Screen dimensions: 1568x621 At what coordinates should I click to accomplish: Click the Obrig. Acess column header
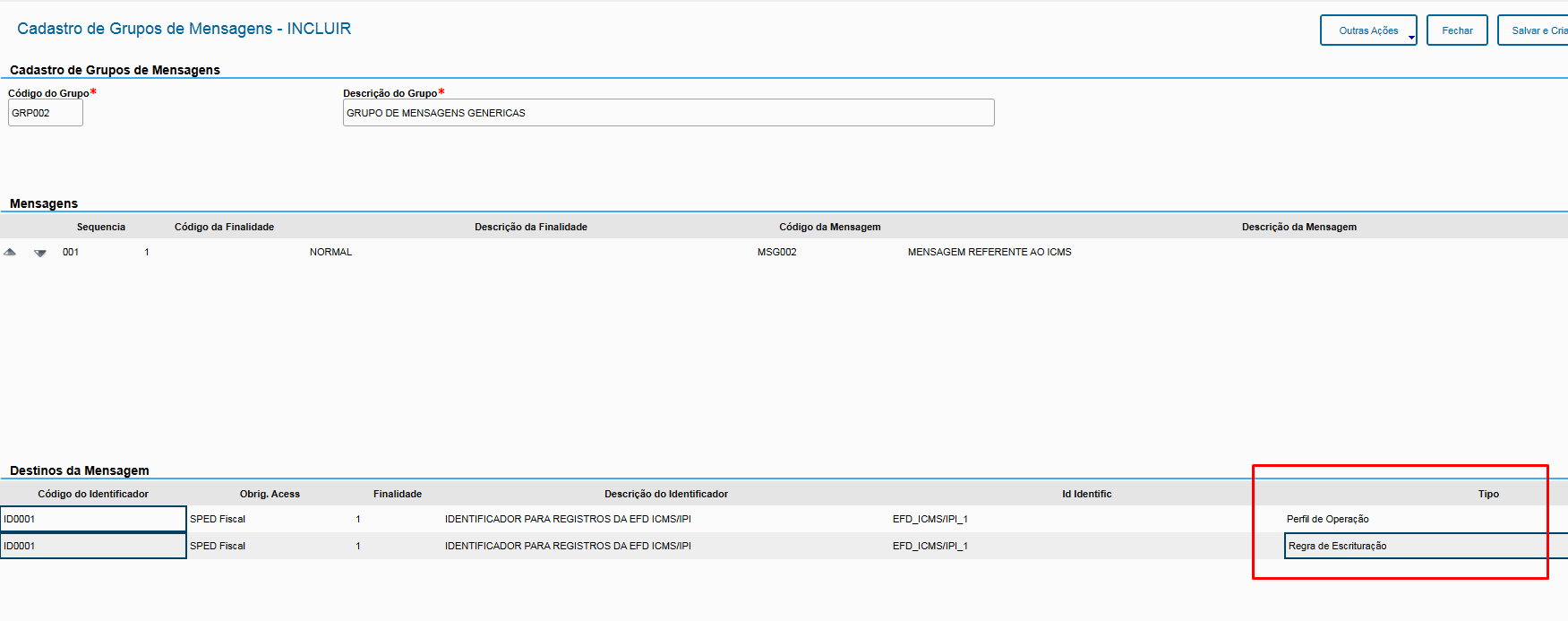(270, 494)
